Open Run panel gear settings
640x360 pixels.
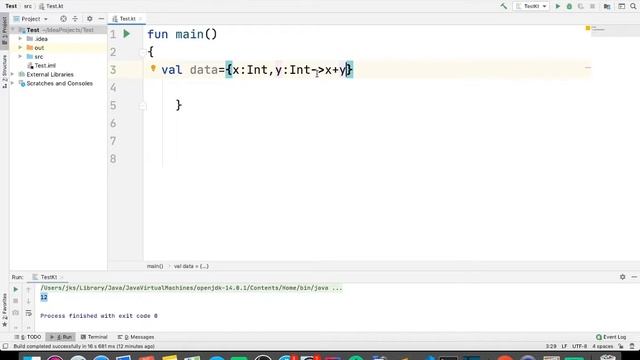[622, 277]
